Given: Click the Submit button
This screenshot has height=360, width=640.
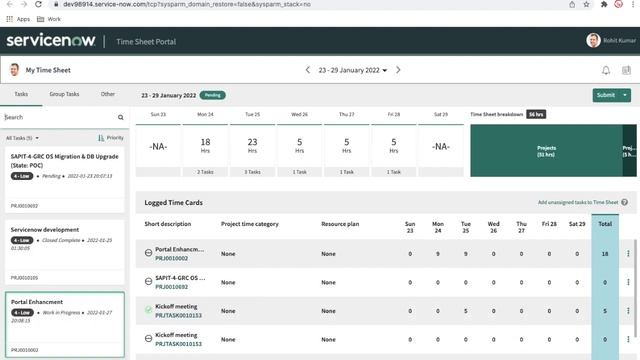Looking at the screenshot, I should [x=606, y=95].
